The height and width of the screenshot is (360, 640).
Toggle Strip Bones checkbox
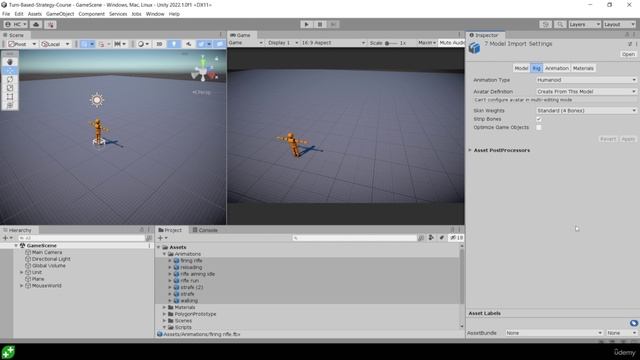[x=539, y=119]
